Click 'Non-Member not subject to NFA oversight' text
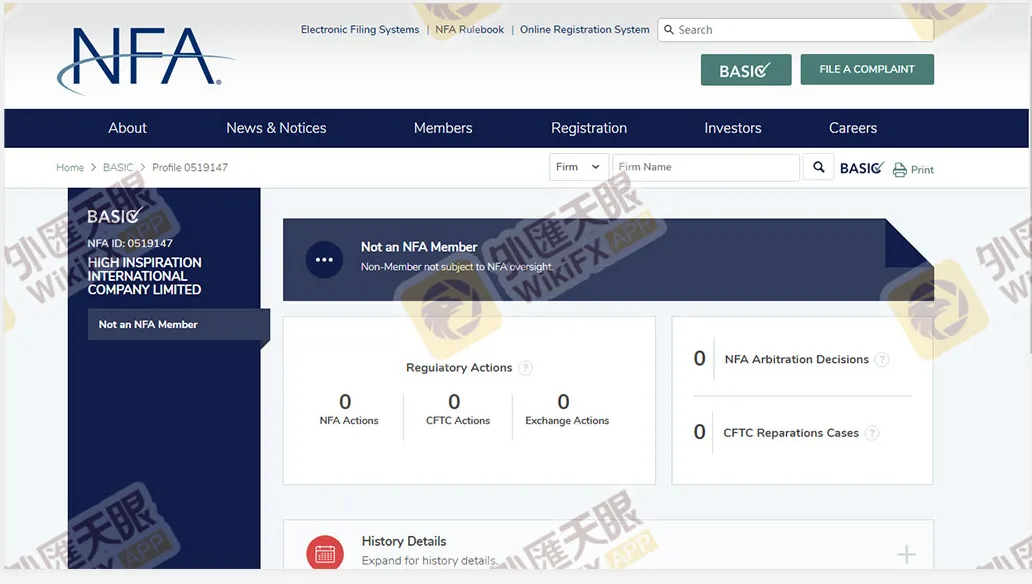Viewport: 1032px width, 584px height. 457,267
